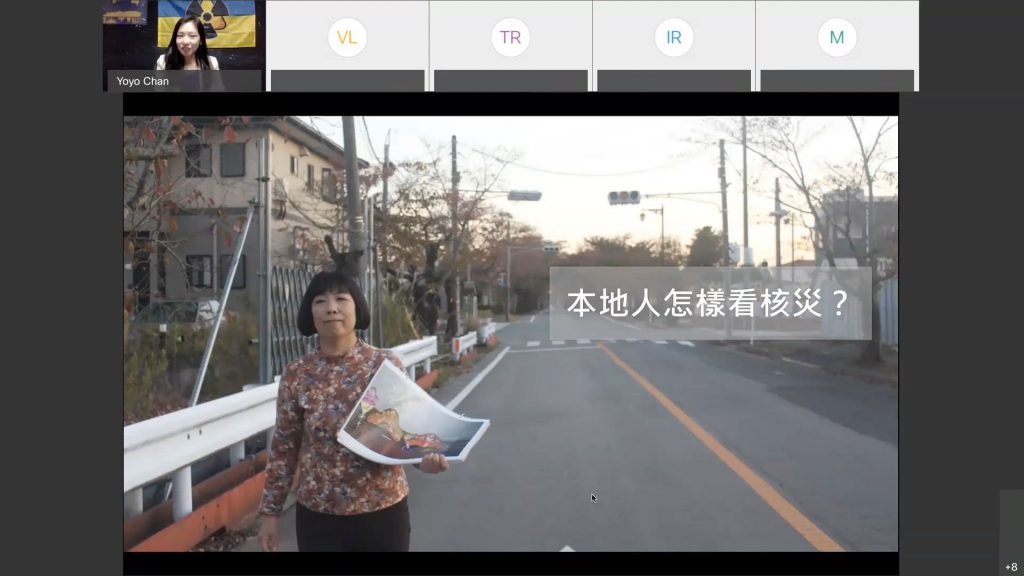The width and height of the screenshot is (1024, 576).
Task: Click the Chinese caption 本地人怎樣看核災？
Action: [710, 303]
